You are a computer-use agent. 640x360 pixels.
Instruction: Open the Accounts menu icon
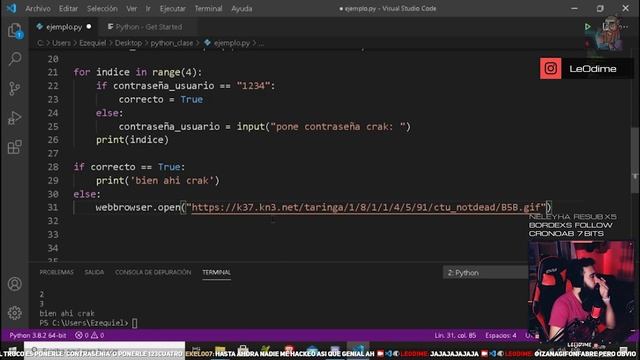[x=15, y=284]
